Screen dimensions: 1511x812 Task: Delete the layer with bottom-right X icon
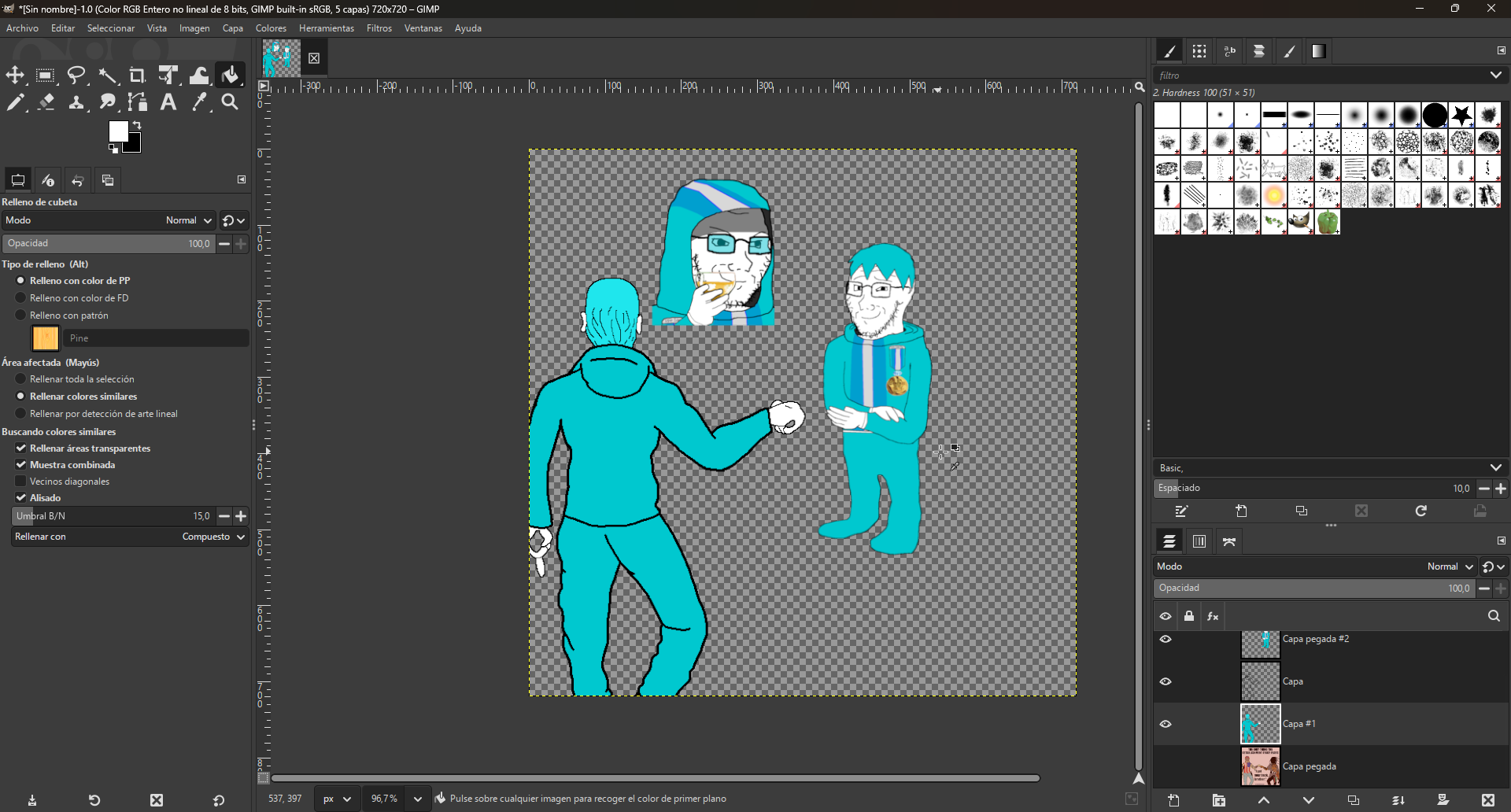[x=1487, y=800]
